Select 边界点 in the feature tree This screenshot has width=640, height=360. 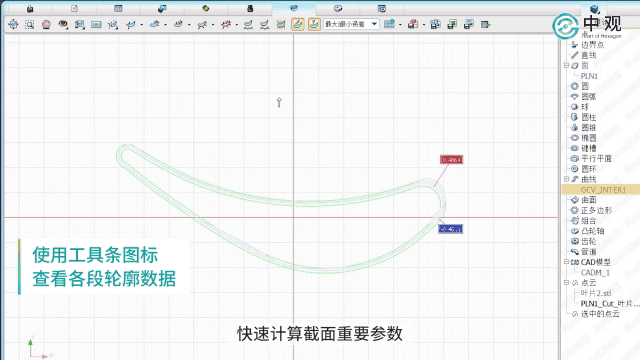click(592, 45)
